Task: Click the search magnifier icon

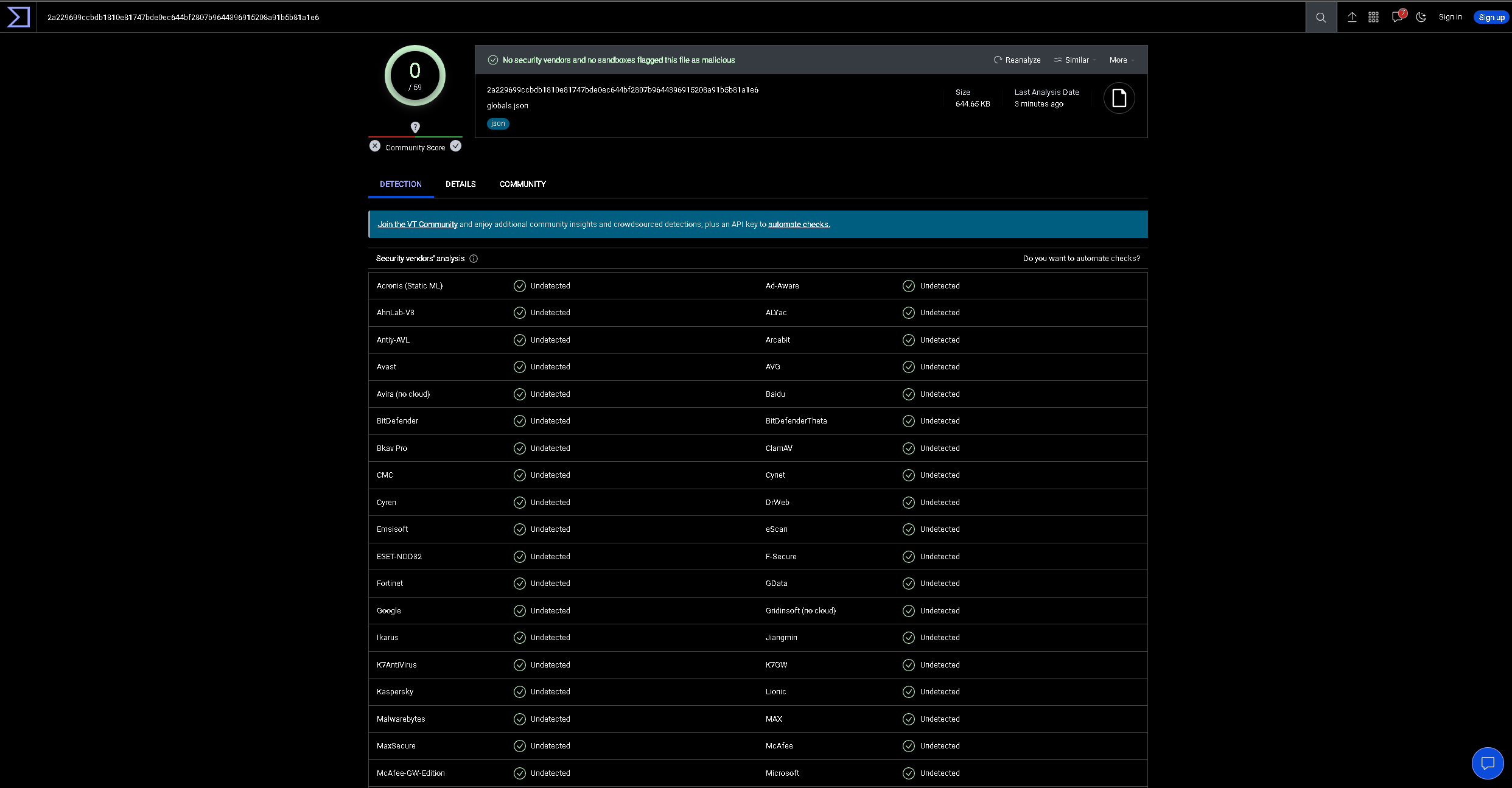Action: pyautogui.click(x=1321, y=17)
